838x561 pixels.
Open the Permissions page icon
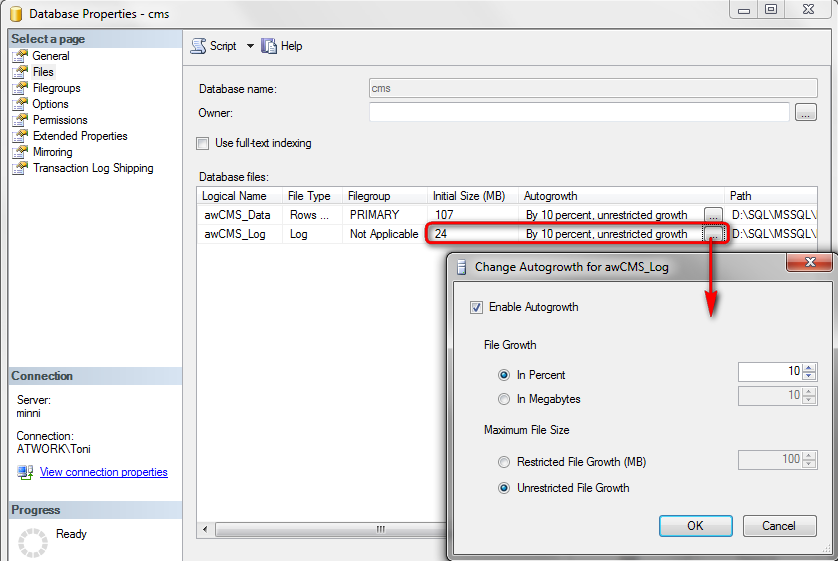click(x=19, y=120)
